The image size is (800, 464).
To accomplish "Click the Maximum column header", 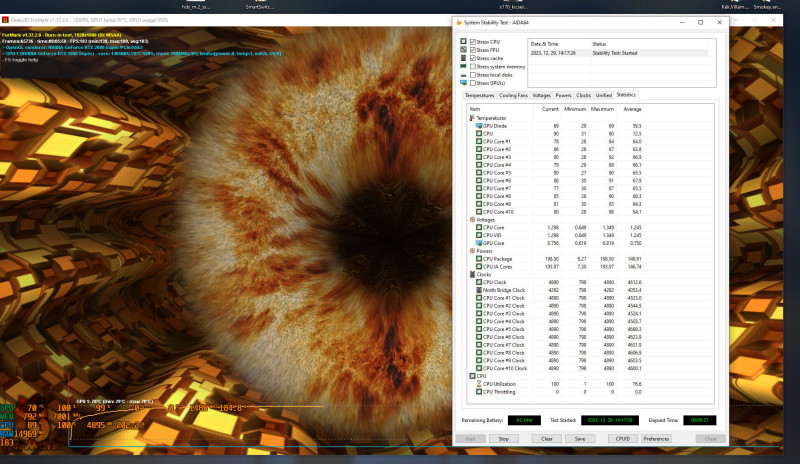I will [602, 109].
